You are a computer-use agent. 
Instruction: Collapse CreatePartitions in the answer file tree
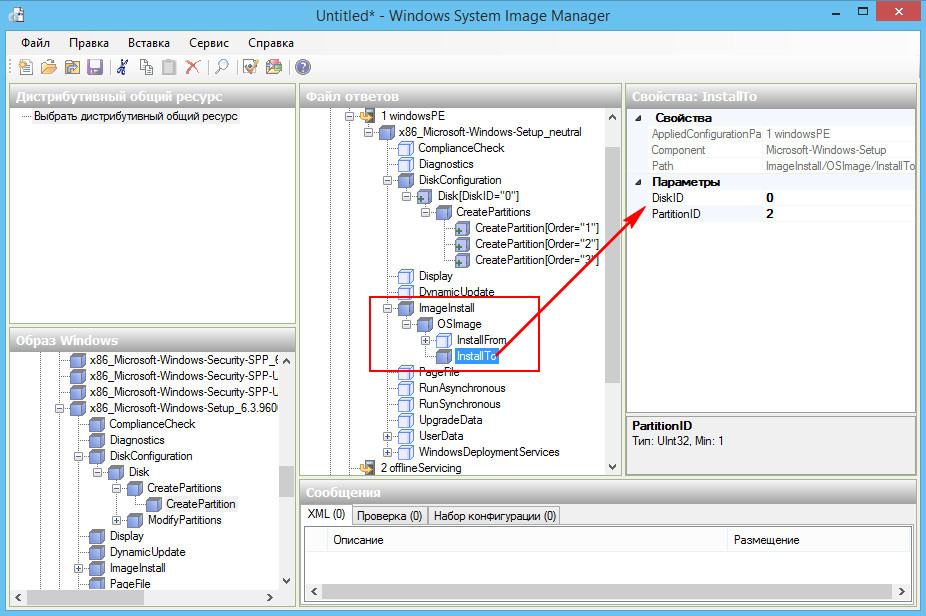[x=425, y=212]
